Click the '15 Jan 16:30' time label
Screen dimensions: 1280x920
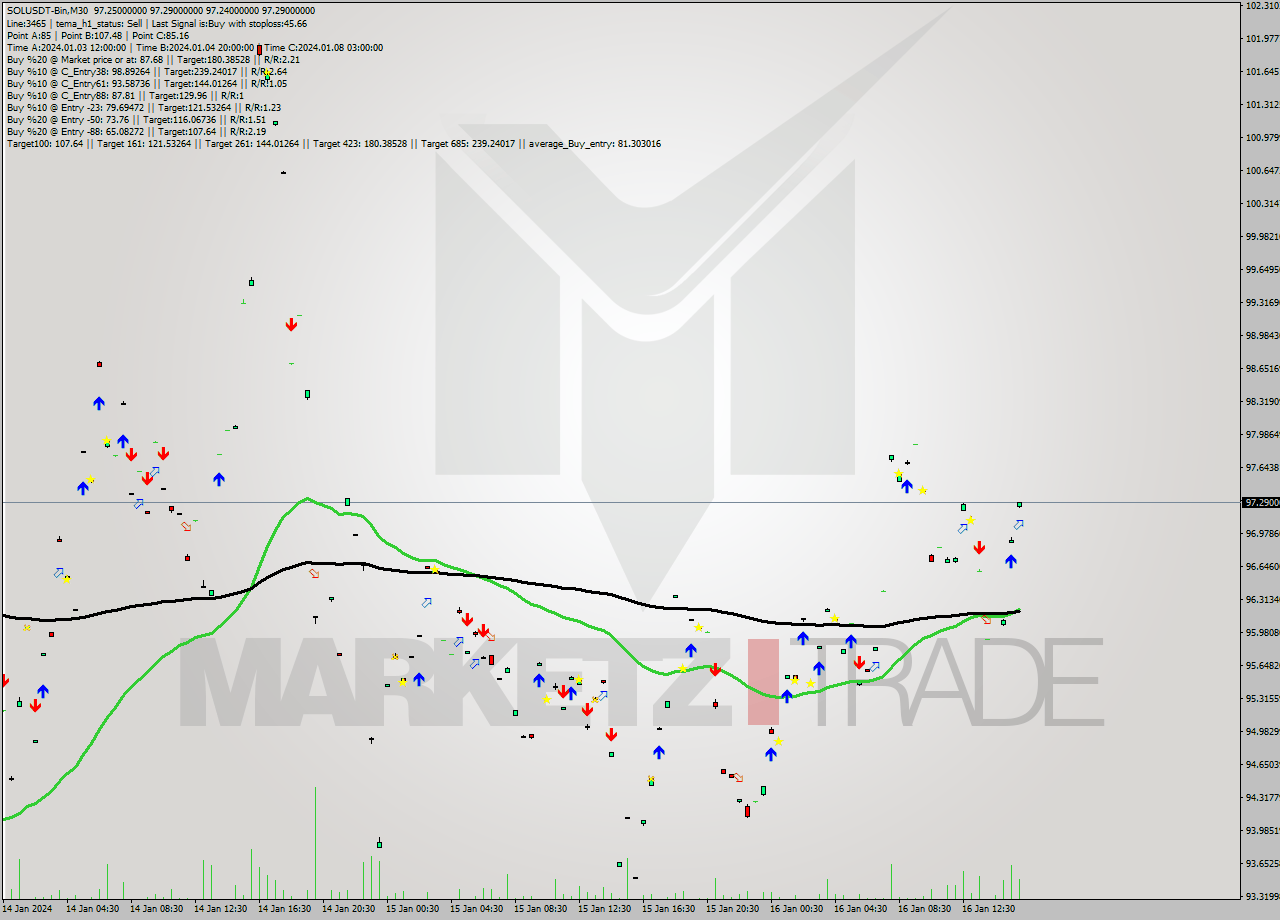click(668, 909)
